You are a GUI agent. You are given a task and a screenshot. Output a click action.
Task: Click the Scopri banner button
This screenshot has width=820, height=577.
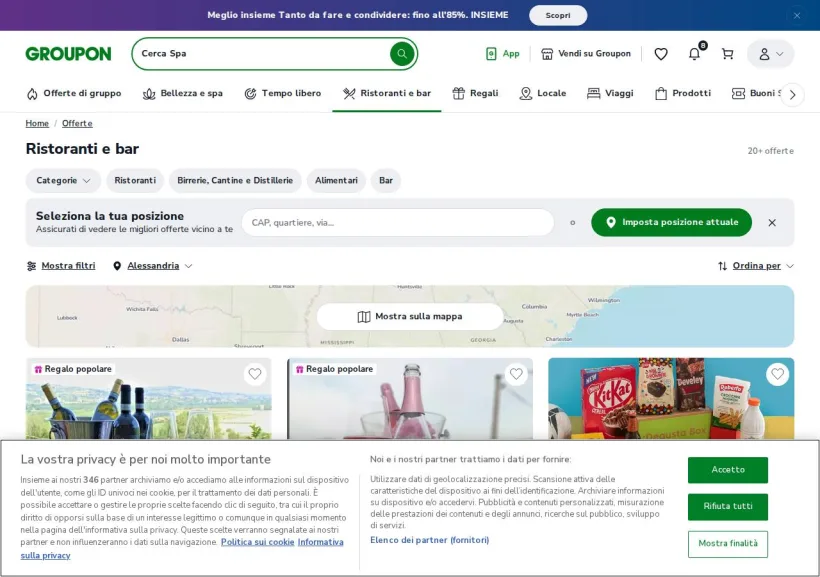[558, 15]
